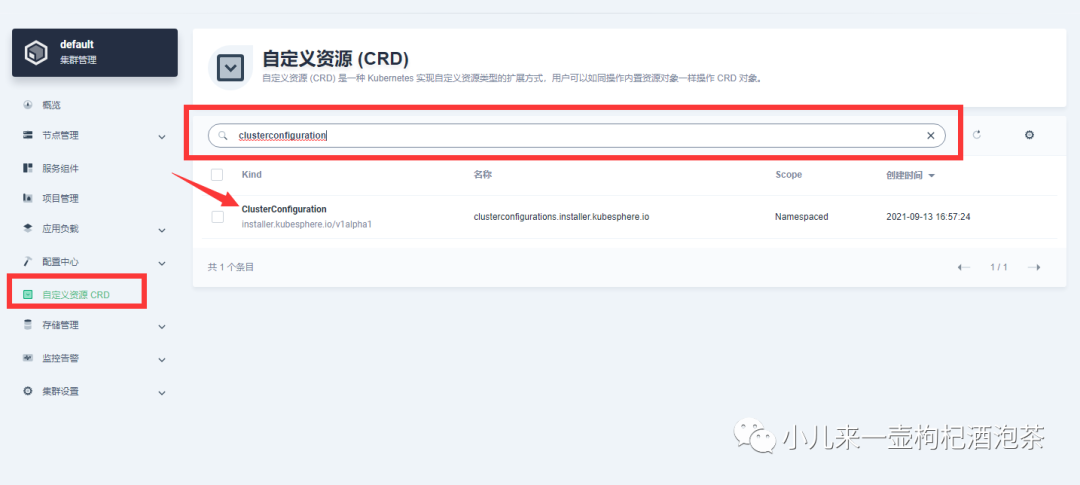Expand the 存储管理 chevron

[x=162, y=327]
